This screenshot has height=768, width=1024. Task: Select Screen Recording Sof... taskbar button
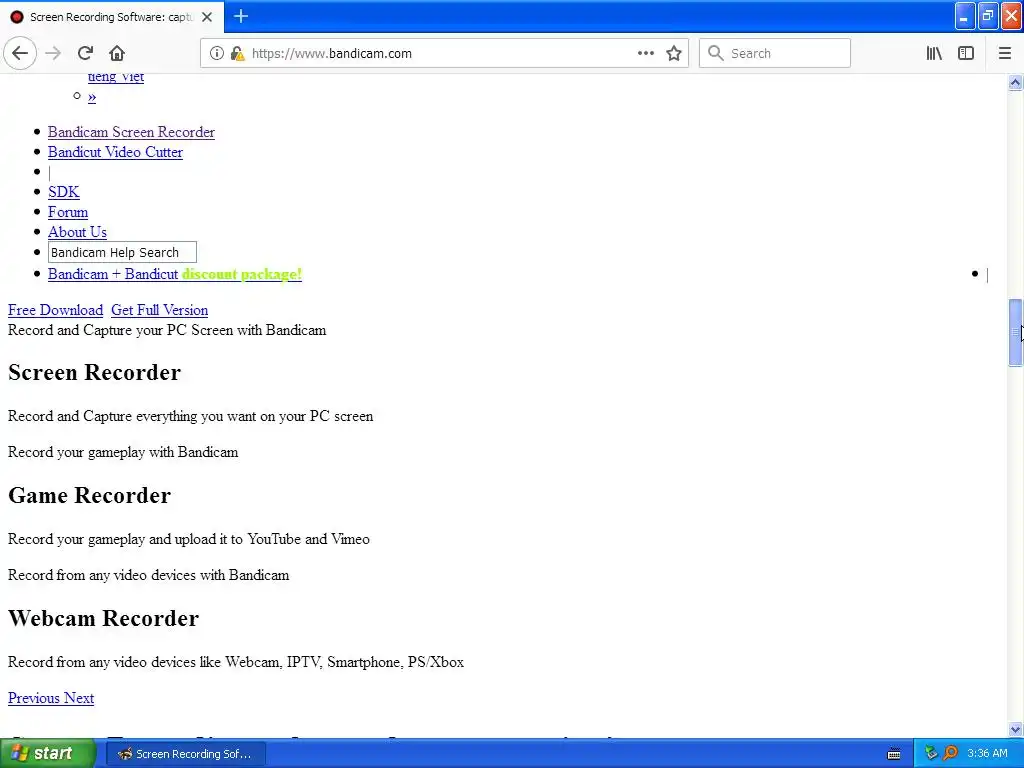click(x=184, y=754)
